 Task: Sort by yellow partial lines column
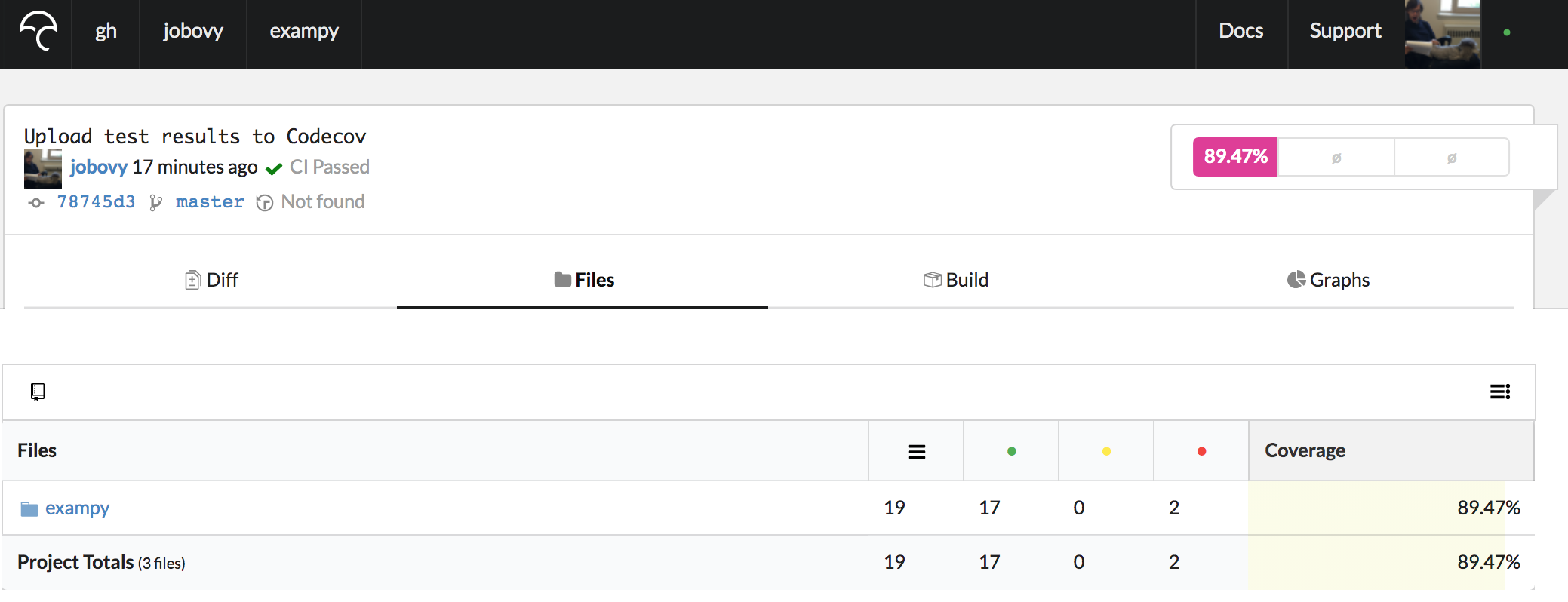(x=1107, y=451)
